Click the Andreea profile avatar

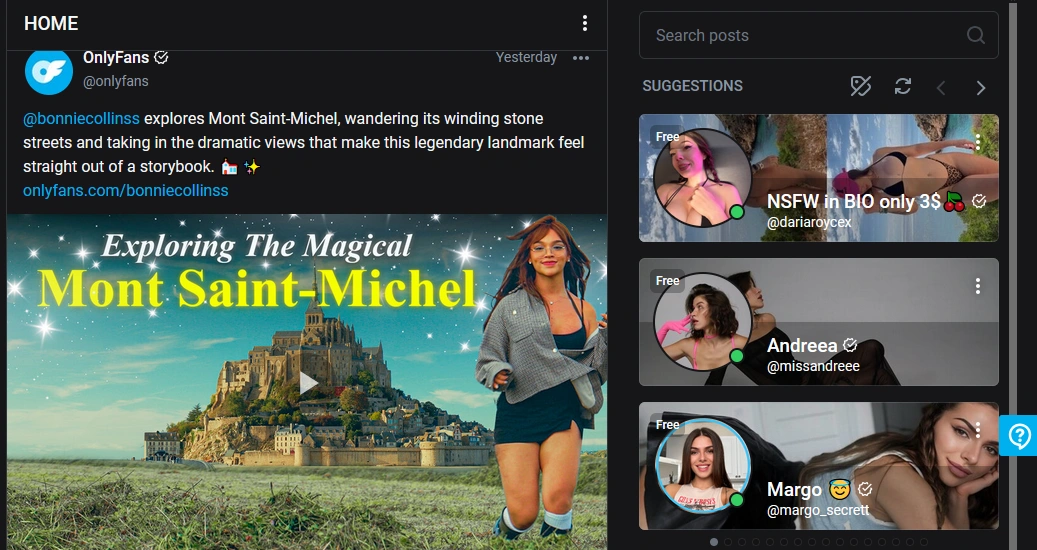pyautogui.click(x=702, y=322)
